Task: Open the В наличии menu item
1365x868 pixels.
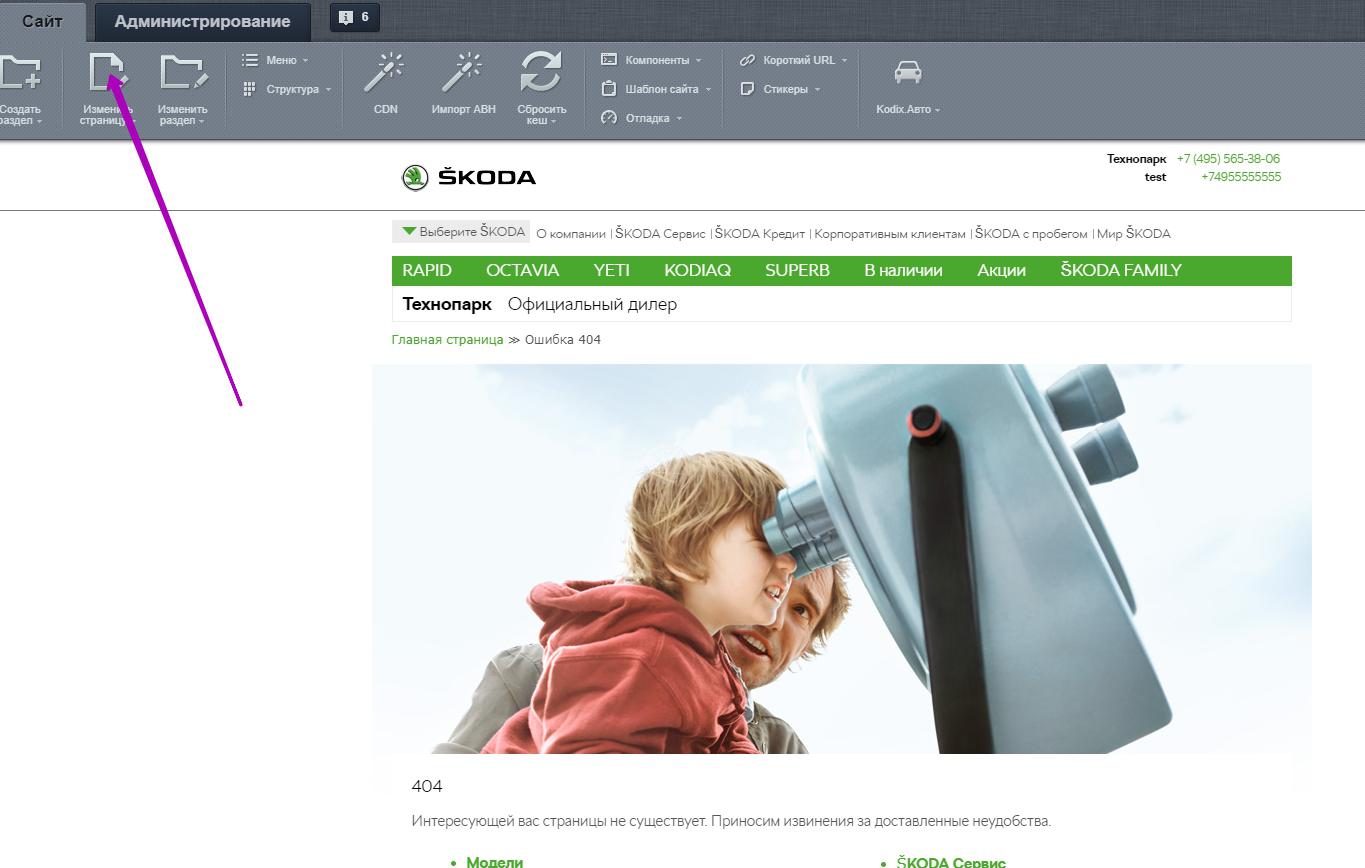Action: pyautogui.click(x=903, y=270)
